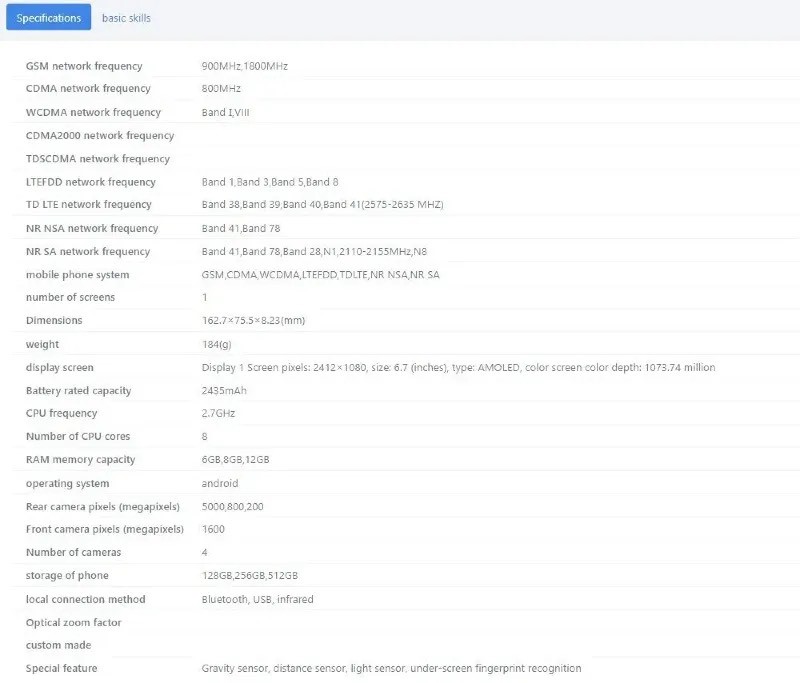Click the Battery rated capacity 2435mAh value
This screenshot has height=683, width=800.
pos(223,391)
